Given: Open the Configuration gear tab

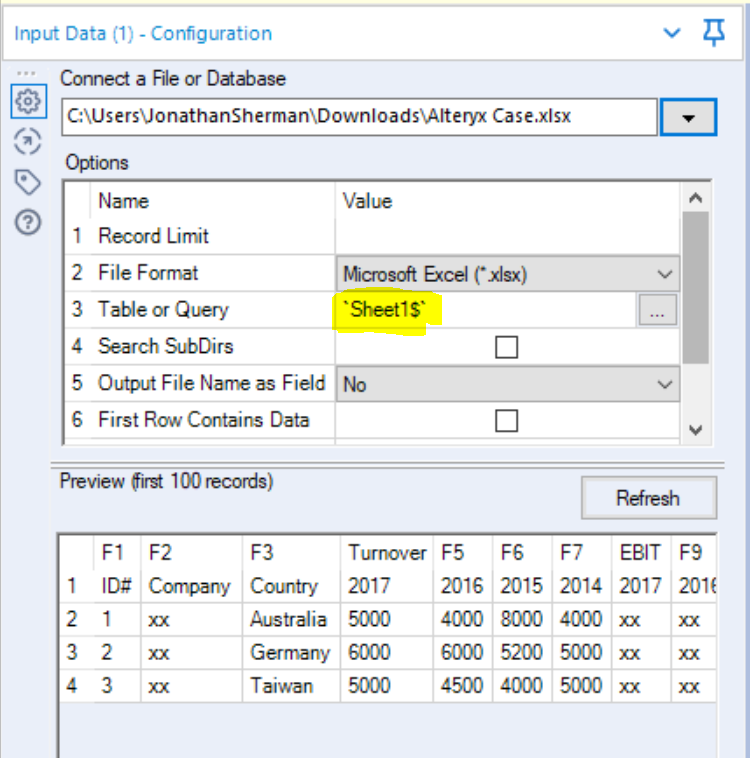Looking at the screenshot, I should 27,101.
